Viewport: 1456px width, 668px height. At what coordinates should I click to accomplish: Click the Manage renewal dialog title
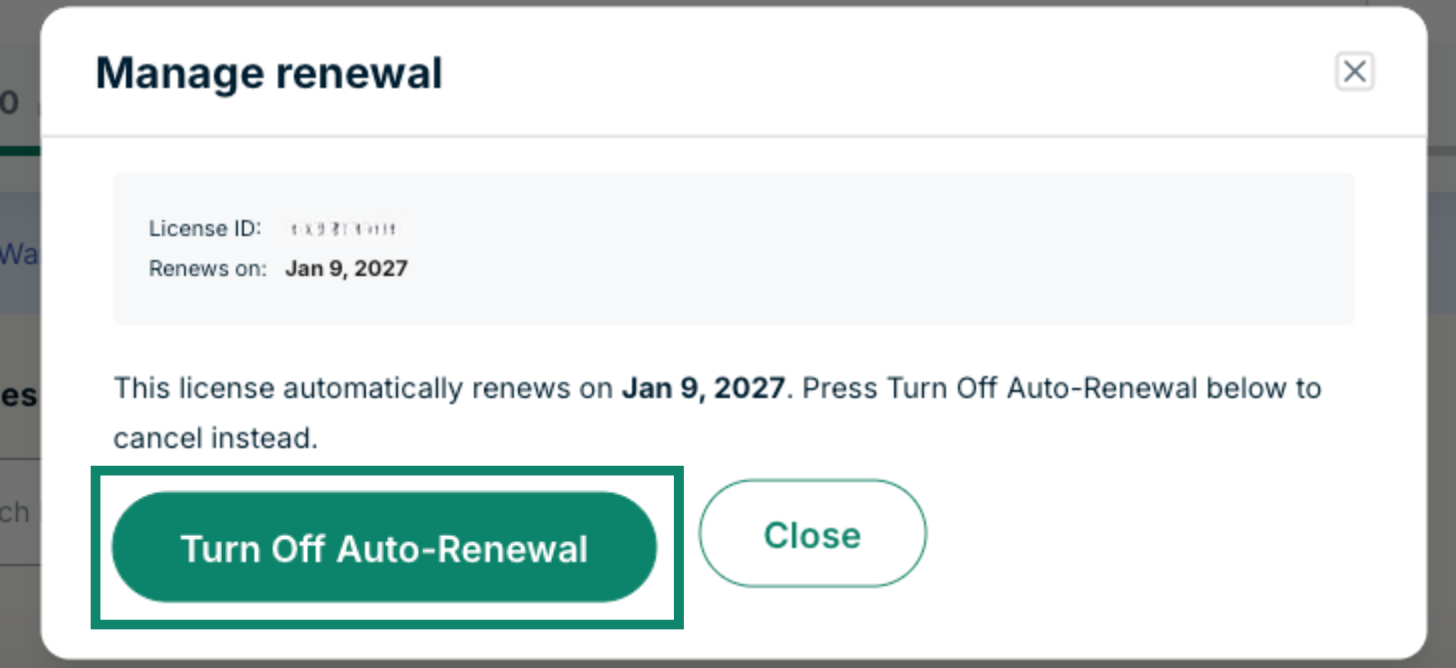[x=269, y=74]
